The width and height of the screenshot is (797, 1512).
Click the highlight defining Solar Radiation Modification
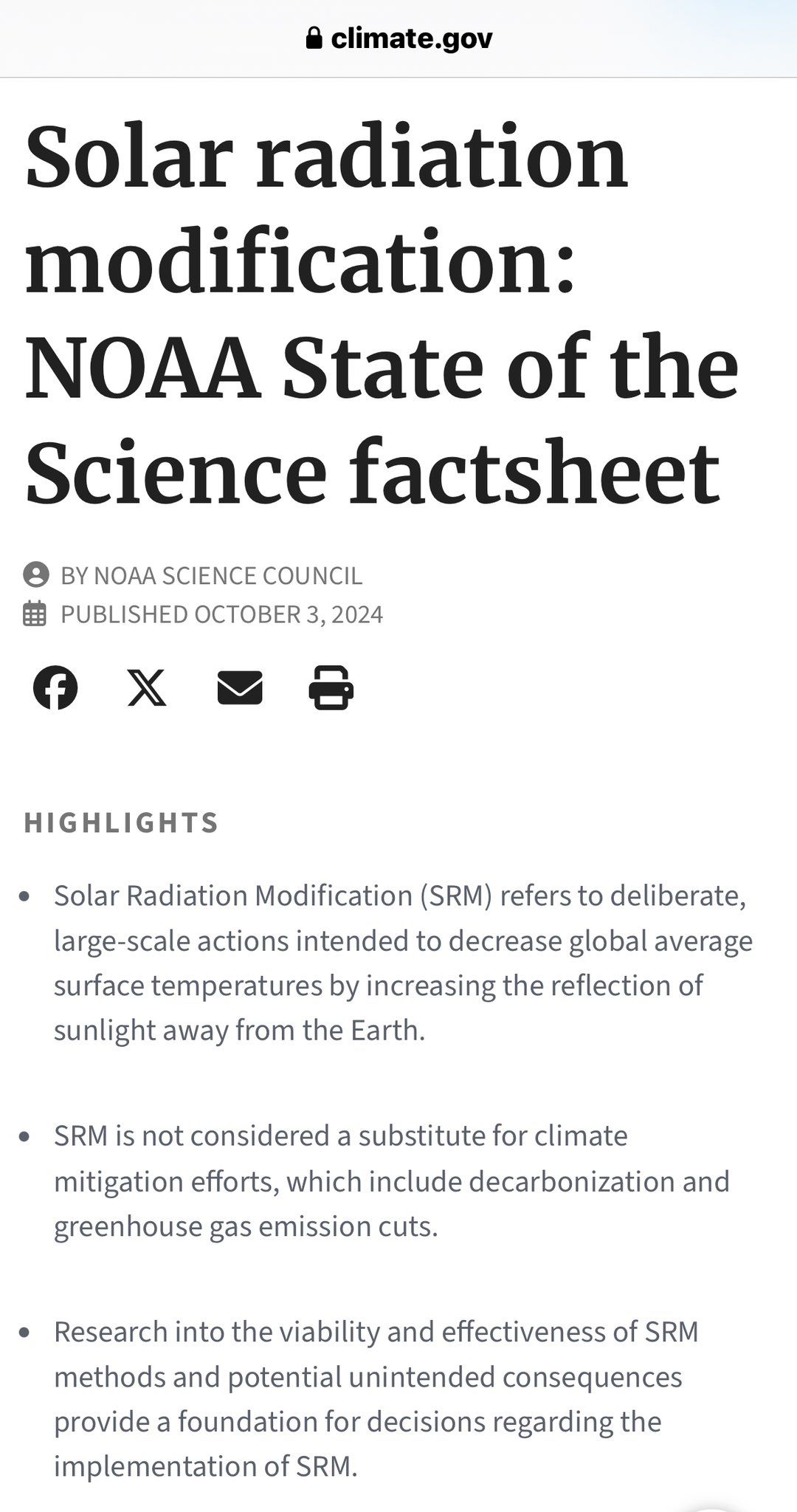tap(402, 963)
